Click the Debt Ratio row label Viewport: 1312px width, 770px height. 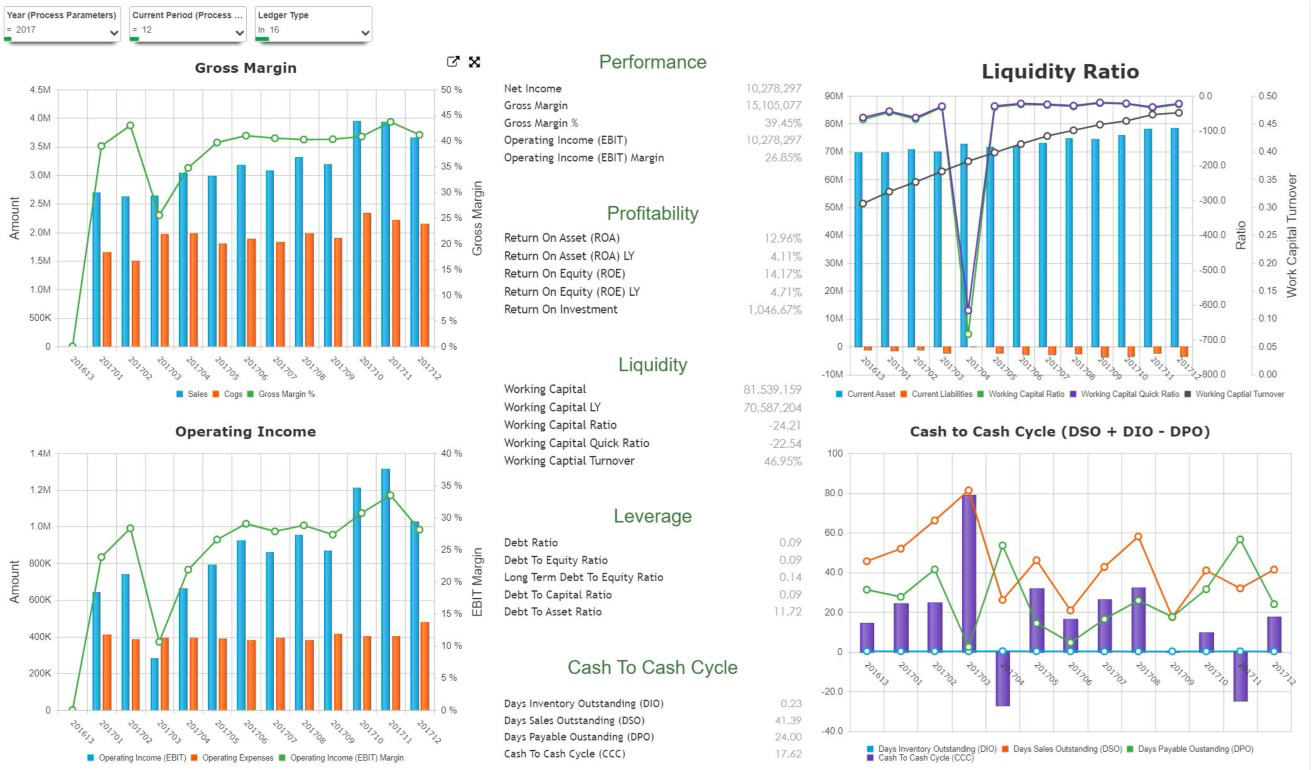coord(531,542)
